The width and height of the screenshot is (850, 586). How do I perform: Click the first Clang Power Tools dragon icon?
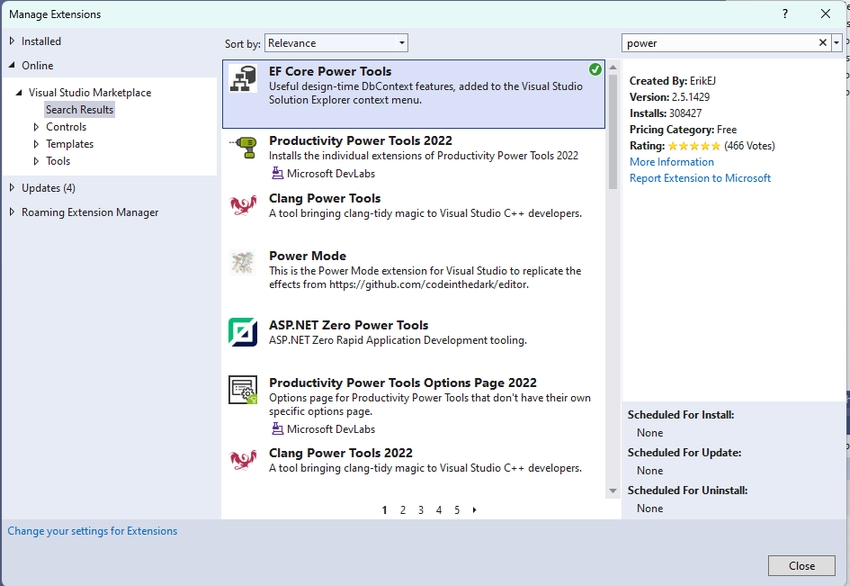(x=243, y=206)
